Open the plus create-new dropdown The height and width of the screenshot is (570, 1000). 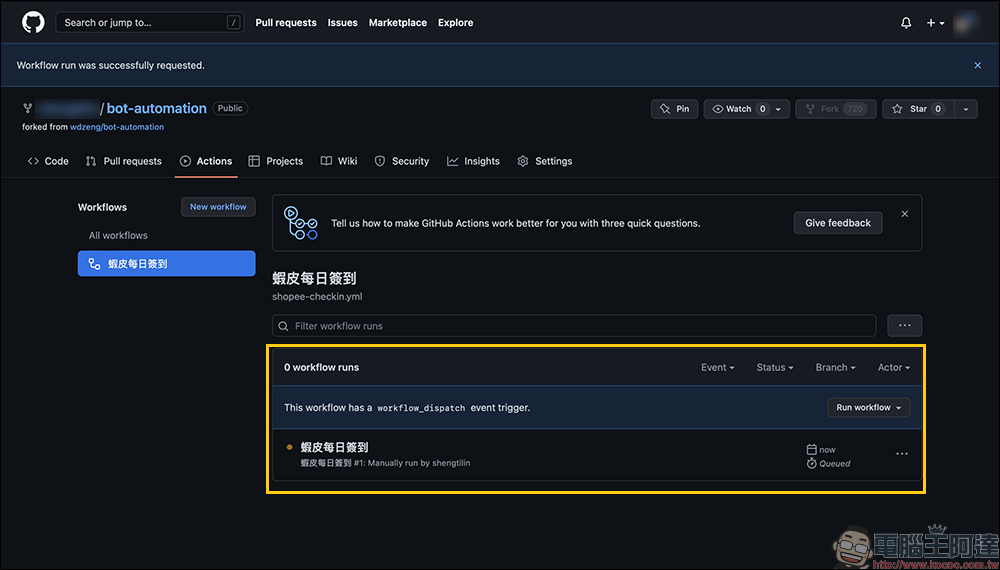tap(935, 23)
